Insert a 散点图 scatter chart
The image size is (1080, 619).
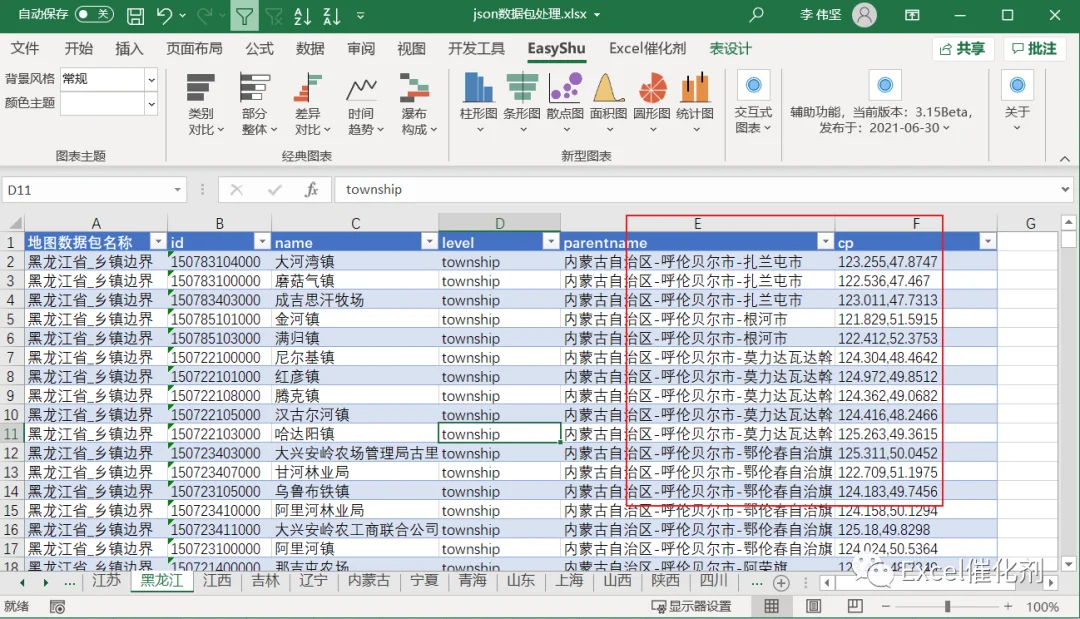pyautogui.click(x=565, y=103)
